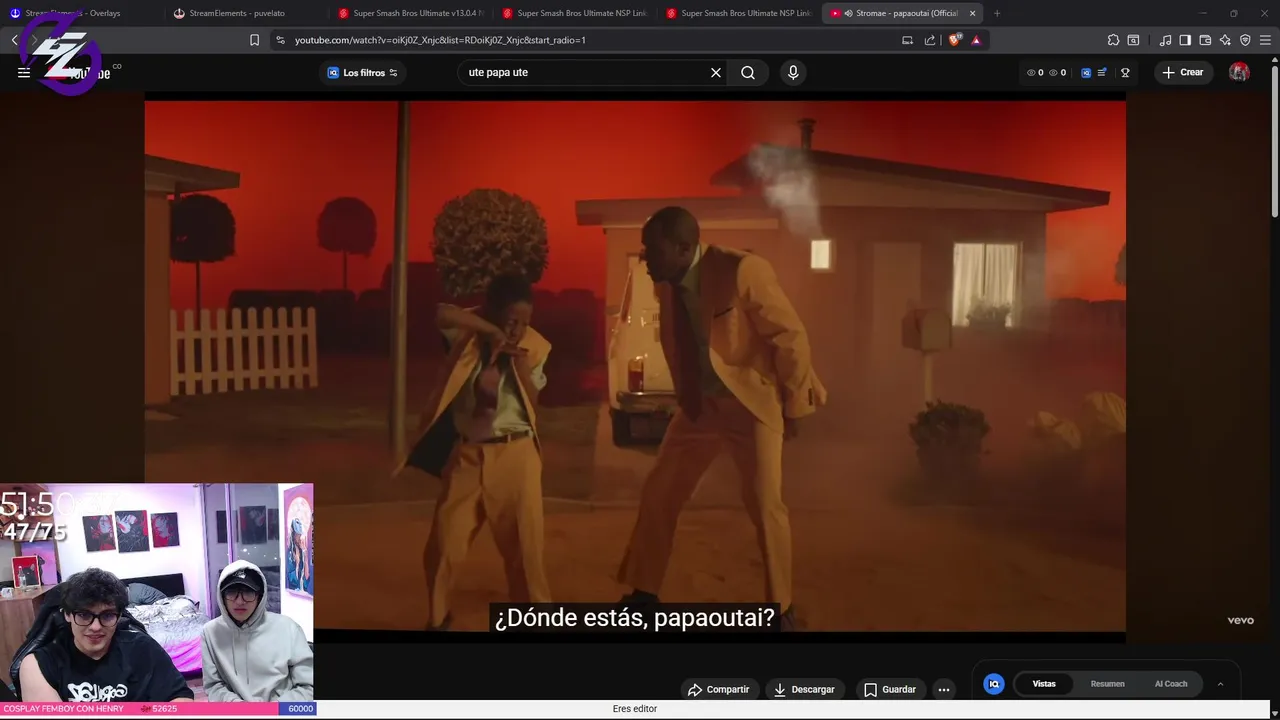Screen dimensions: 1280x720
Task: Open the account profile avatar
Action: (x=1239, y=73)
